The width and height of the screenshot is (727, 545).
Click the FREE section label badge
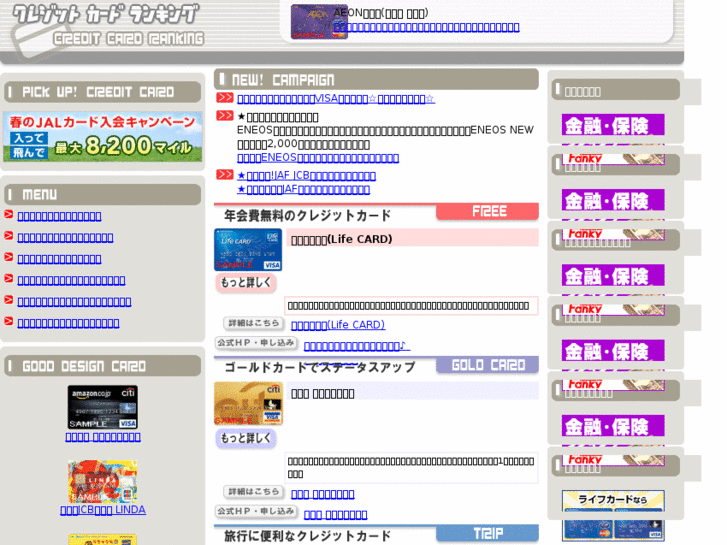[x=487, y=212]
